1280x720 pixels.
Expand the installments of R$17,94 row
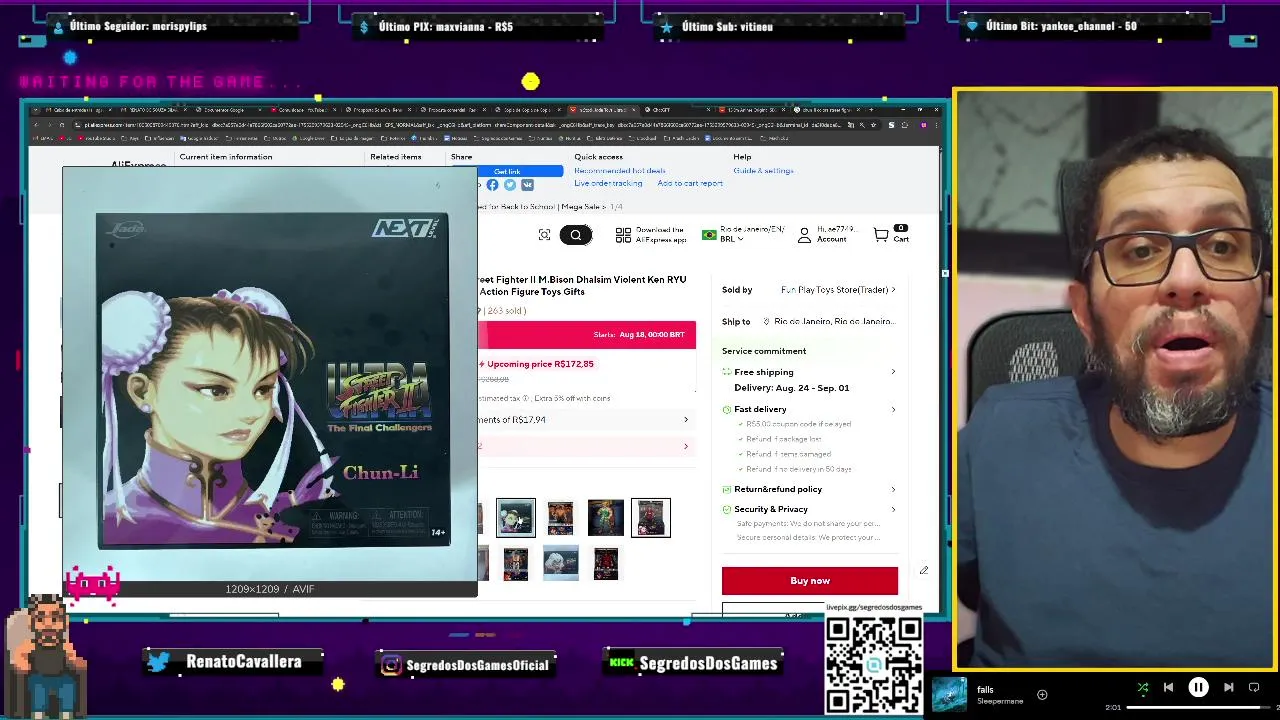click(x=586, y=420)
